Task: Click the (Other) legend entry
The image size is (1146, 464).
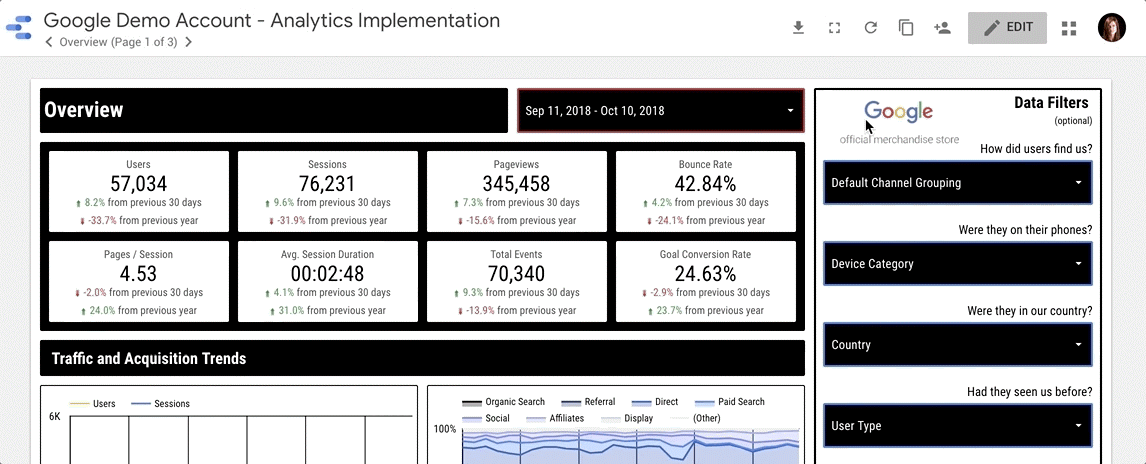Action: pyautogui.click(x=696, y=419)
